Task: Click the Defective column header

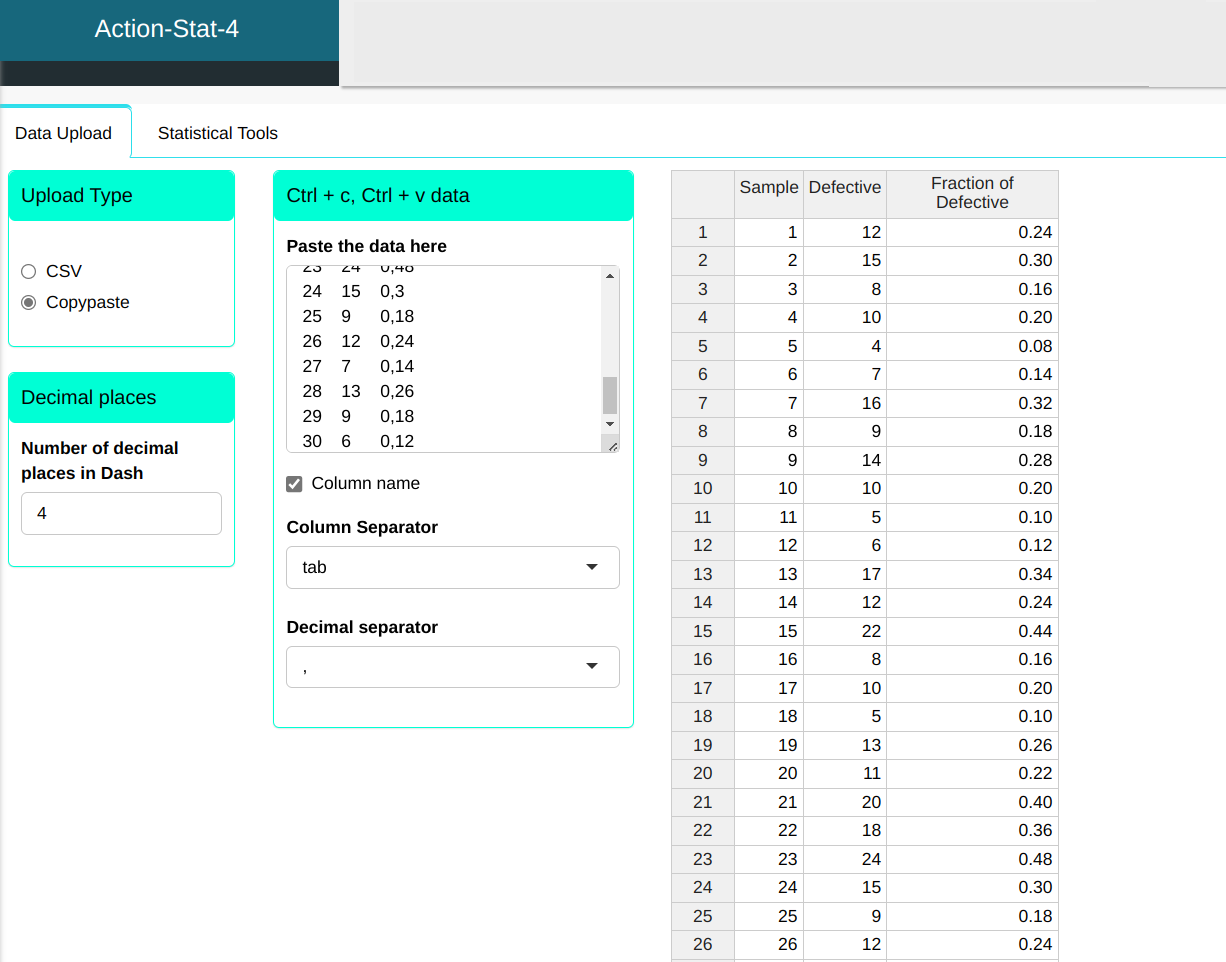Action: tap(844, 187)
